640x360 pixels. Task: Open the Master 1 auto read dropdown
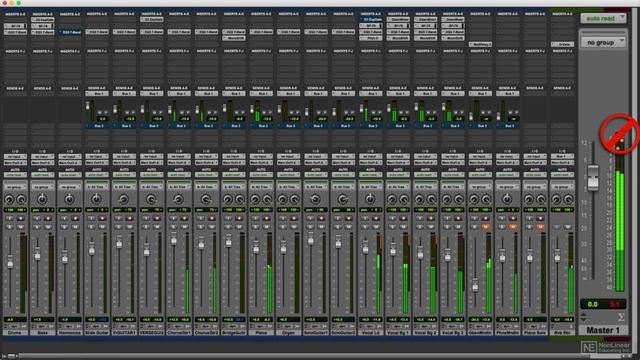[x=603, y=18]
